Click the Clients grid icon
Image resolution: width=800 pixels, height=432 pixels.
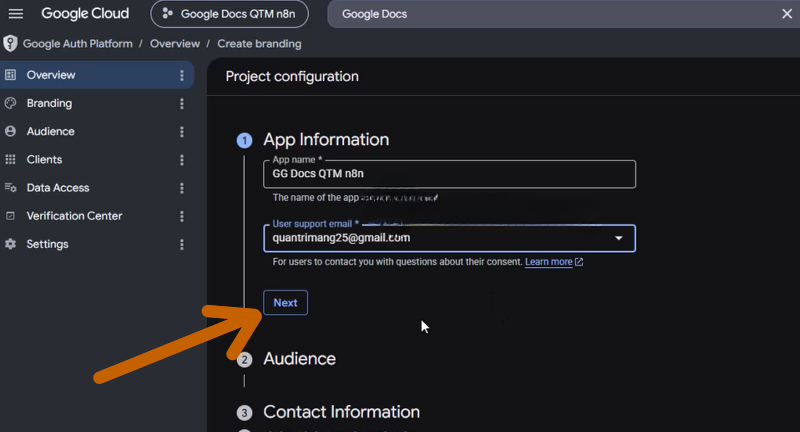[x=10, y=160]
